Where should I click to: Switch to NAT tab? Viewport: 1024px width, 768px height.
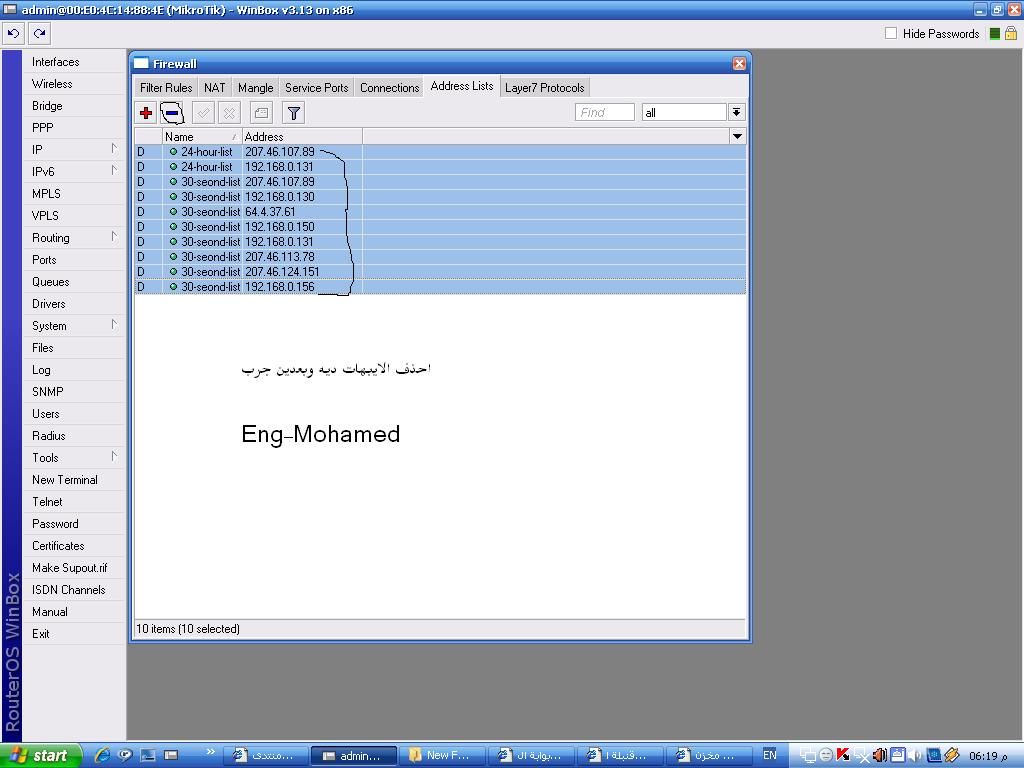click(x=214, y=88)
